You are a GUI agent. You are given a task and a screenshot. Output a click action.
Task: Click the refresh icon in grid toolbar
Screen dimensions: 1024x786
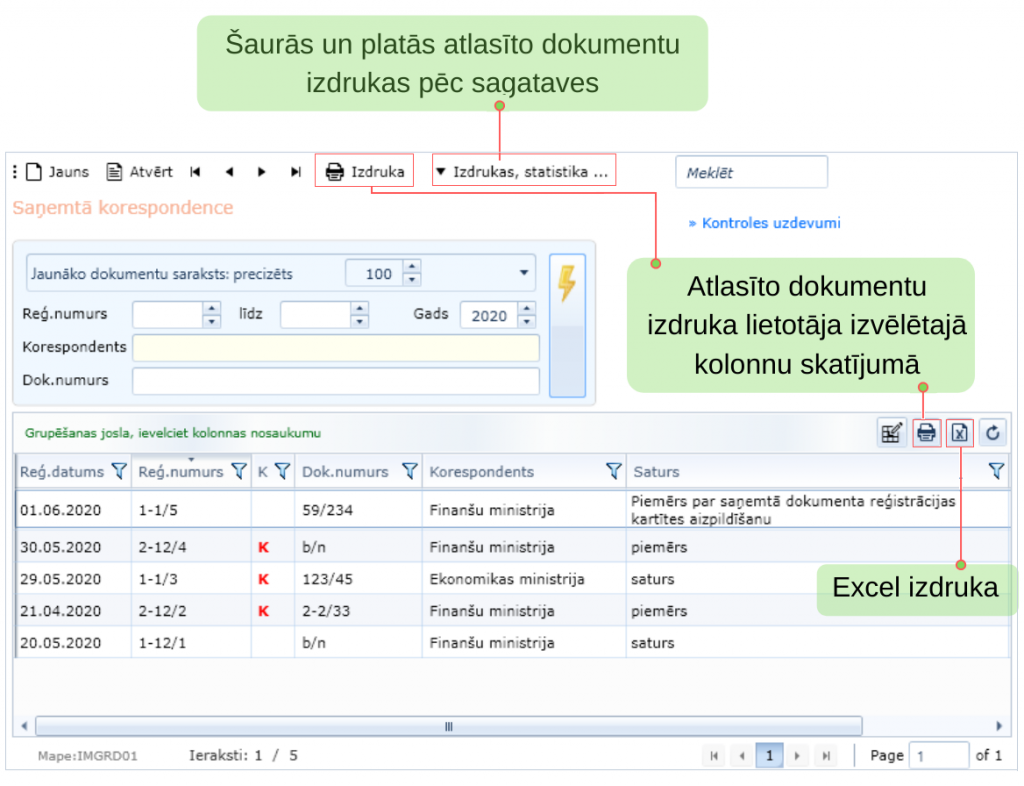992,433
